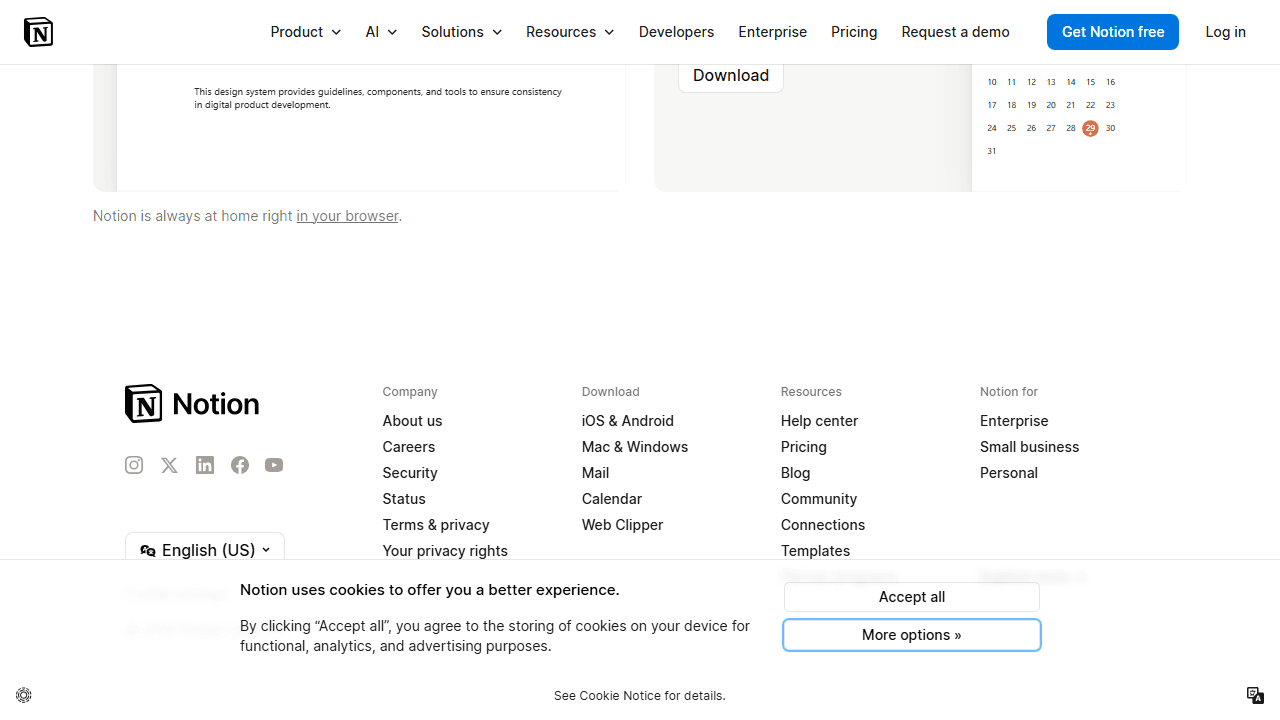Click the footer Notion logo

coord(192,404)
